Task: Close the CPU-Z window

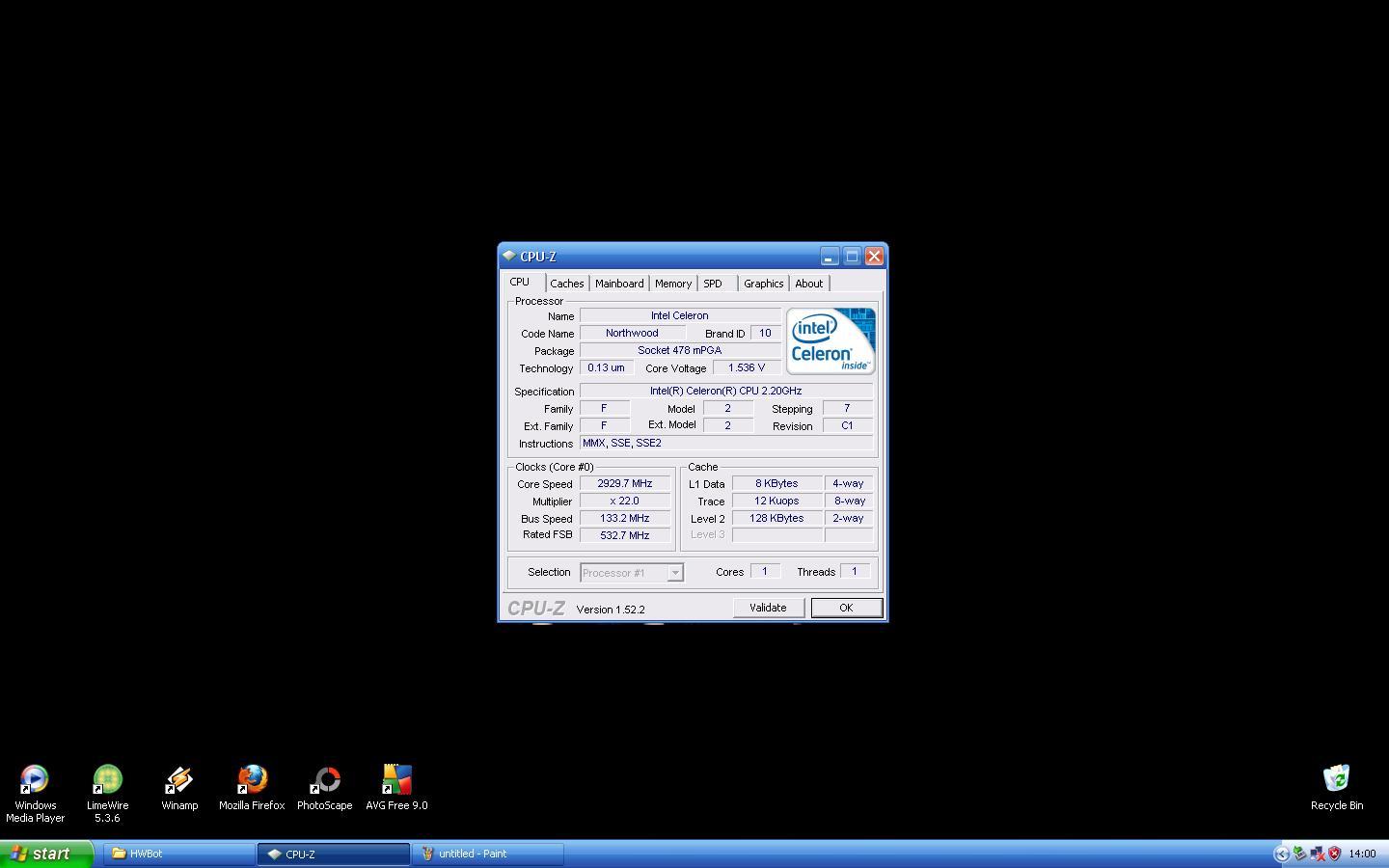Action: point(874,257)
